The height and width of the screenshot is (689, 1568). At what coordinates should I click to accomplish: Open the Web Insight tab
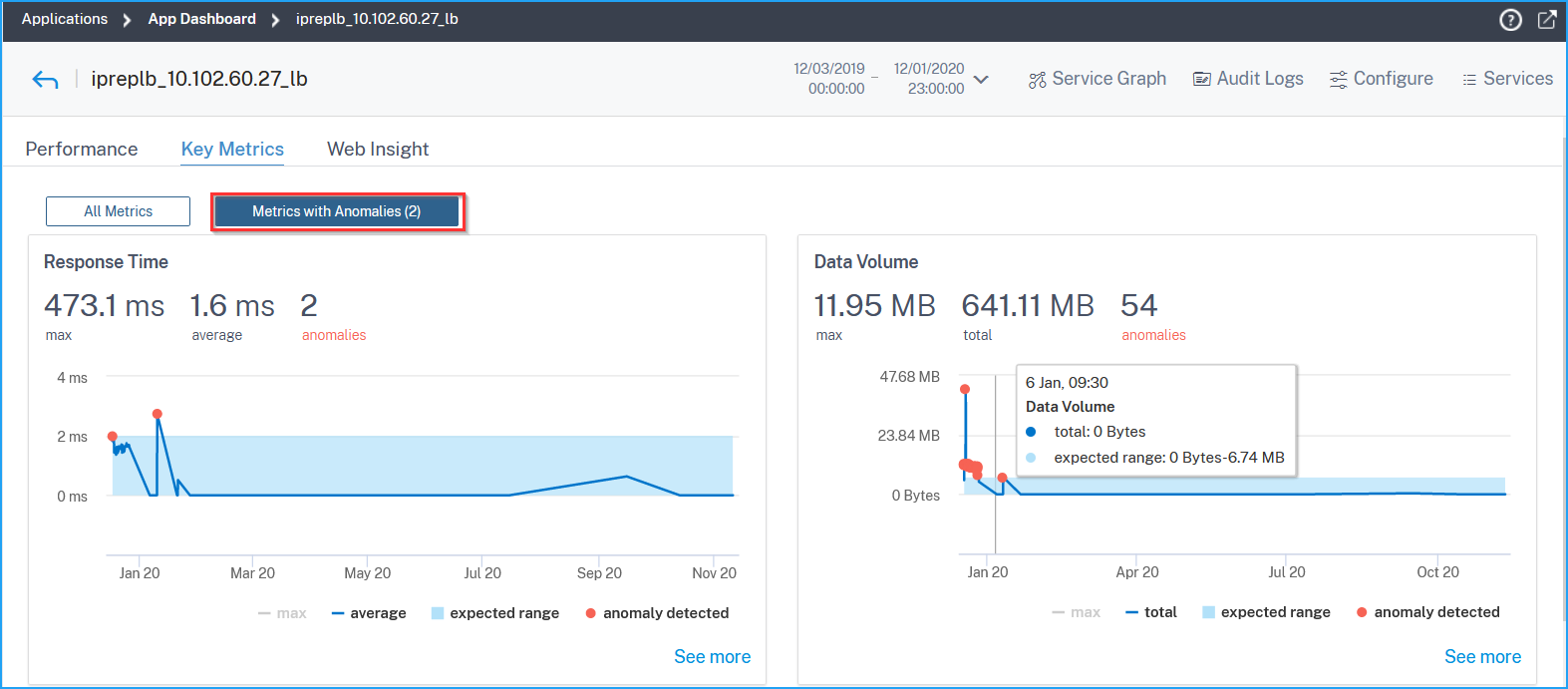point(378,149)
